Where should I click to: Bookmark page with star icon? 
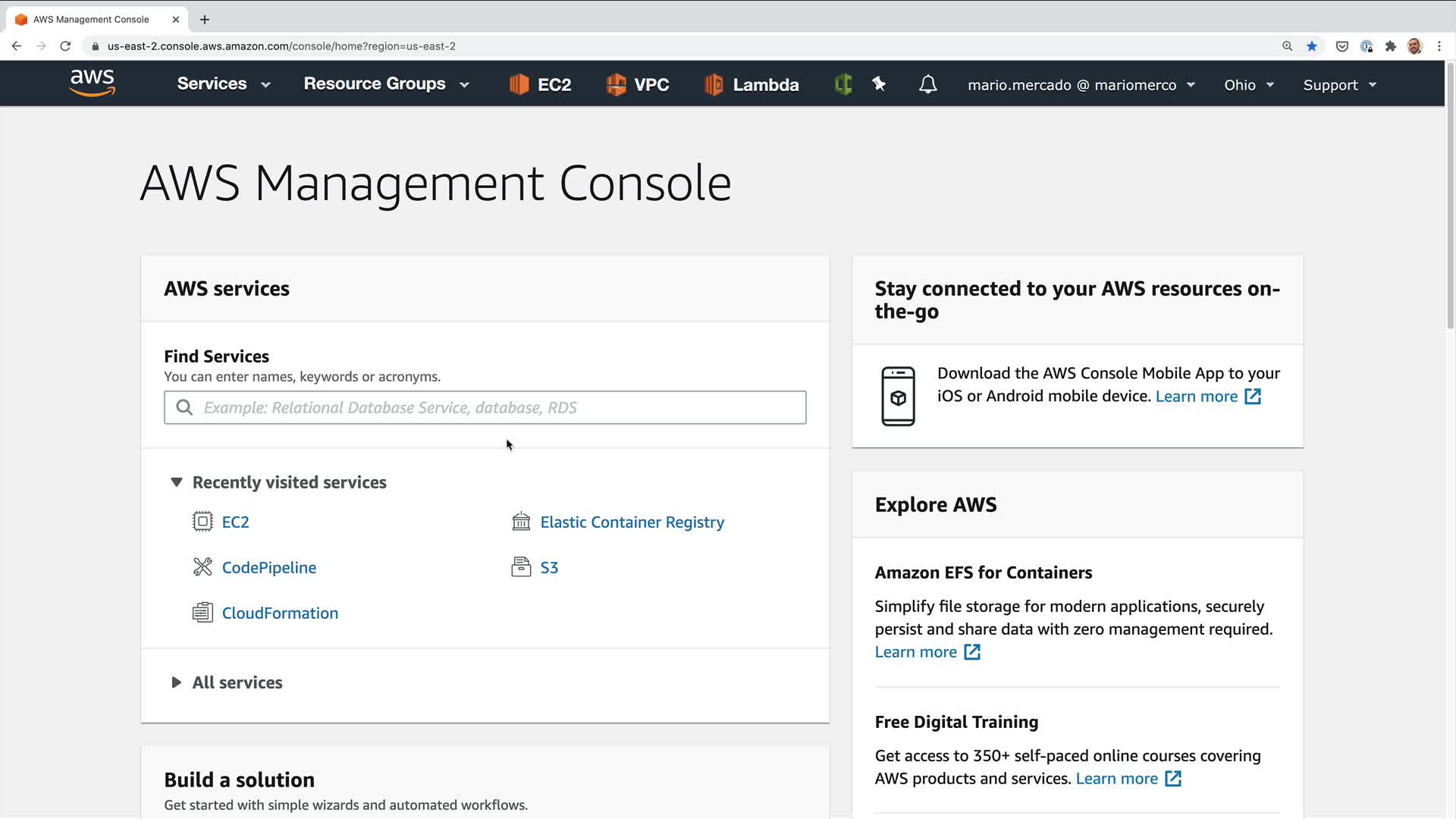[x=1311, y=46]
